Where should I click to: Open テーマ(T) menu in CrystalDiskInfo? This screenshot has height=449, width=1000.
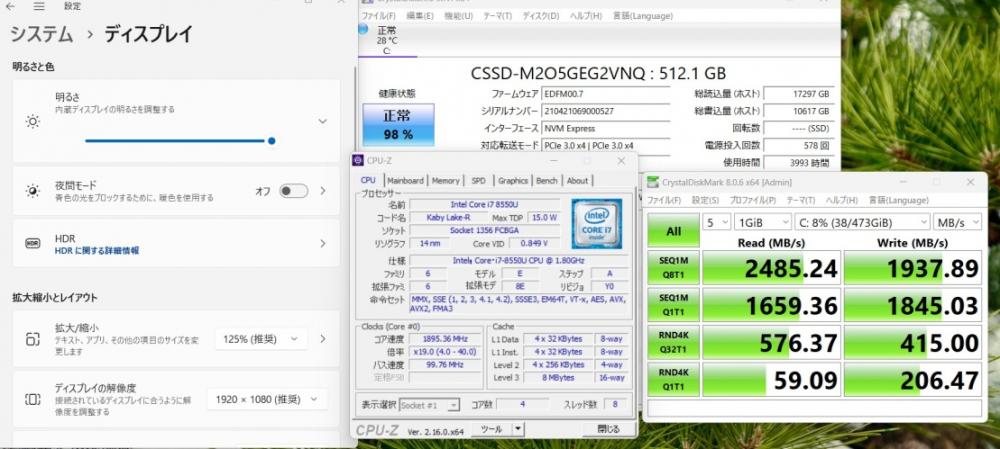(497, 16)
